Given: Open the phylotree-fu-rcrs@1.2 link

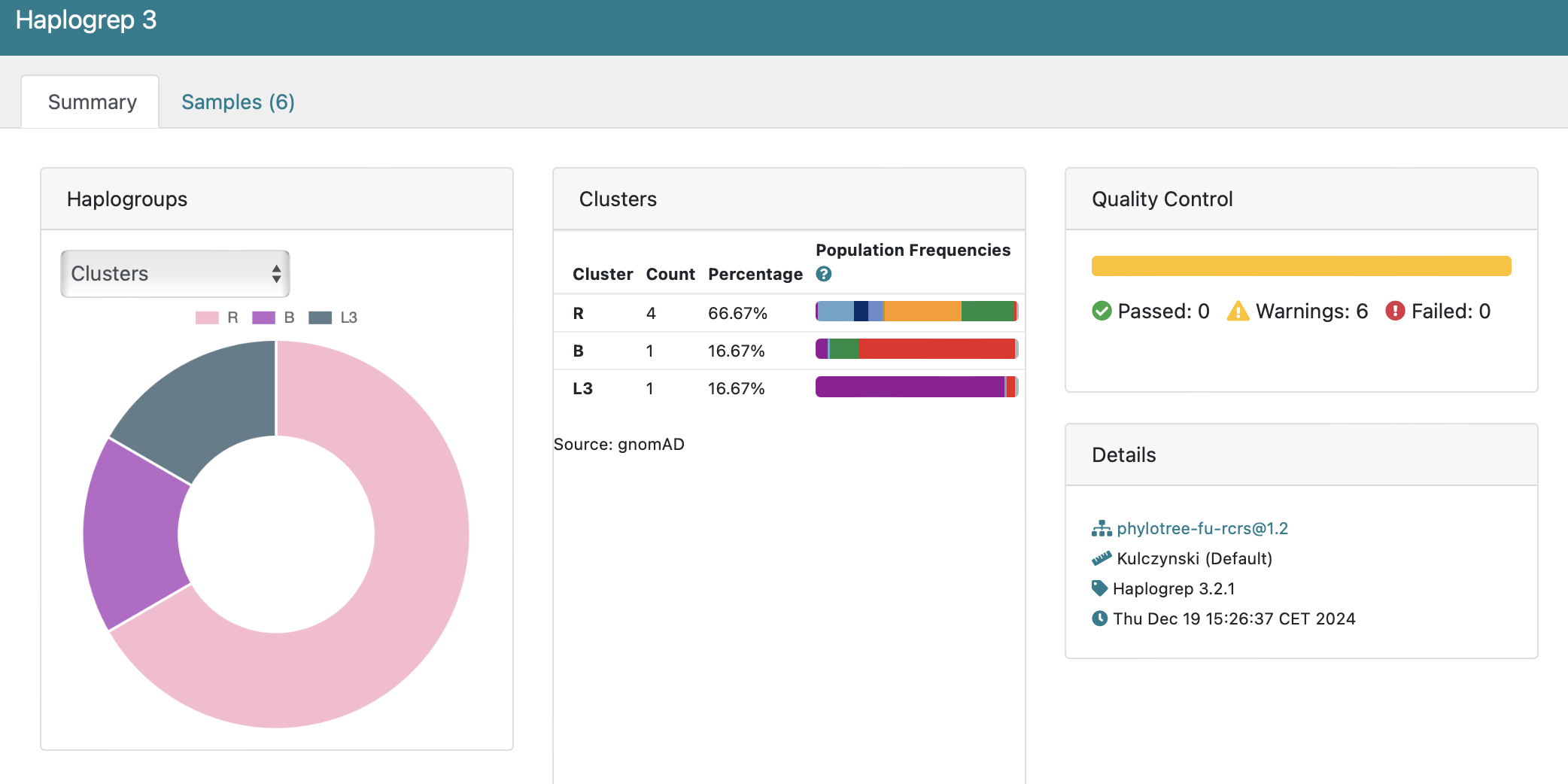Looking at the screenshot, I should (x=1202, y=529).
